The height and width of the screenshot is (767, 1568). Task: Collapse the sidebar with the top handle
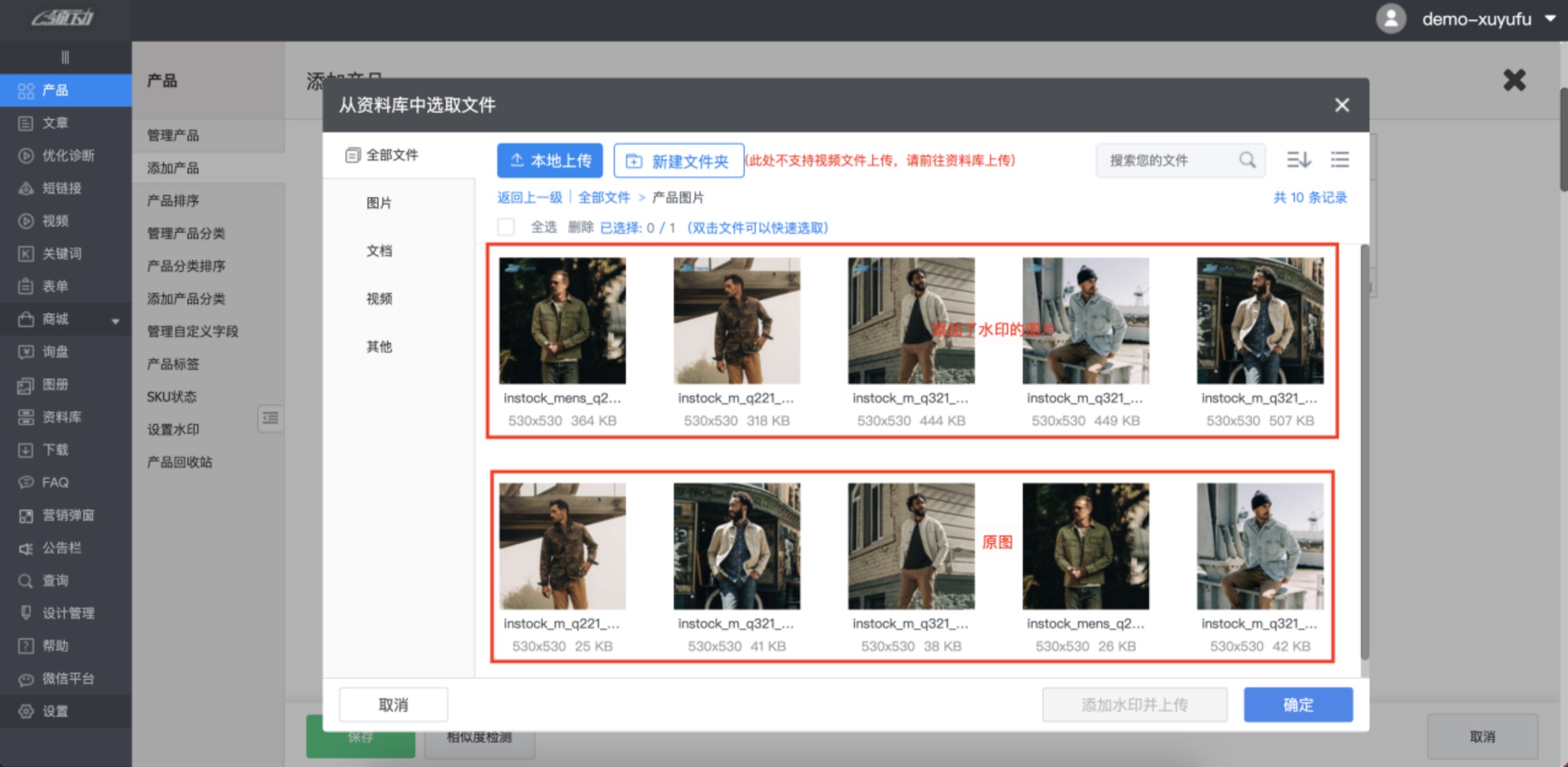[x=65, y=58]
